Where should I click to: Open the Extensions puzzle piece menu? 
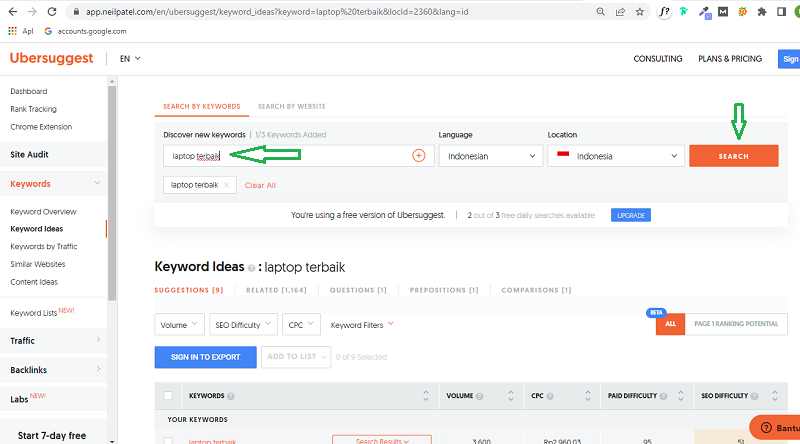[762, 11]
